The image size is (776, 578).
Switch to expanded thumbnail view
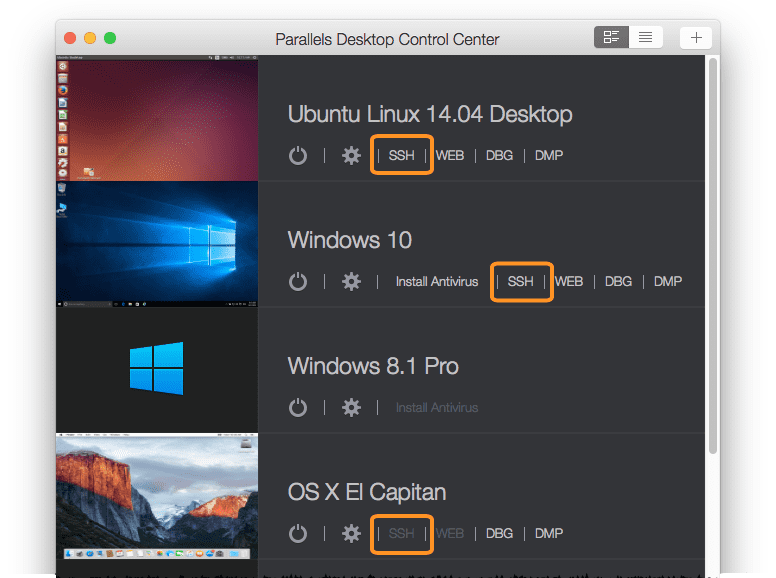pyautogui.click(x=611, y=37)
